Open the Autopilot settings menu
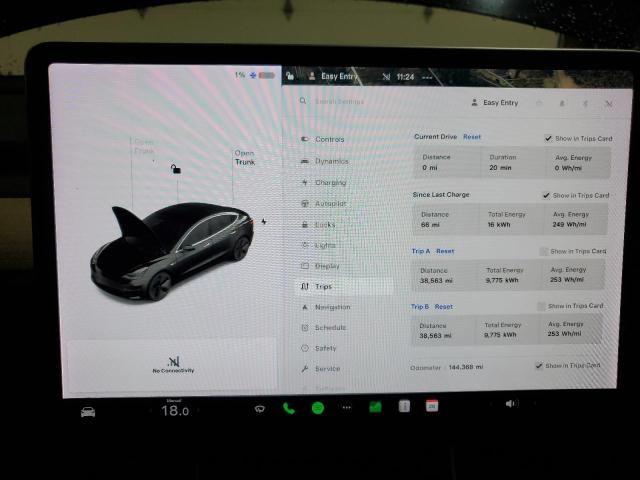This screenshot has width=640, height=480. [323, 203]
